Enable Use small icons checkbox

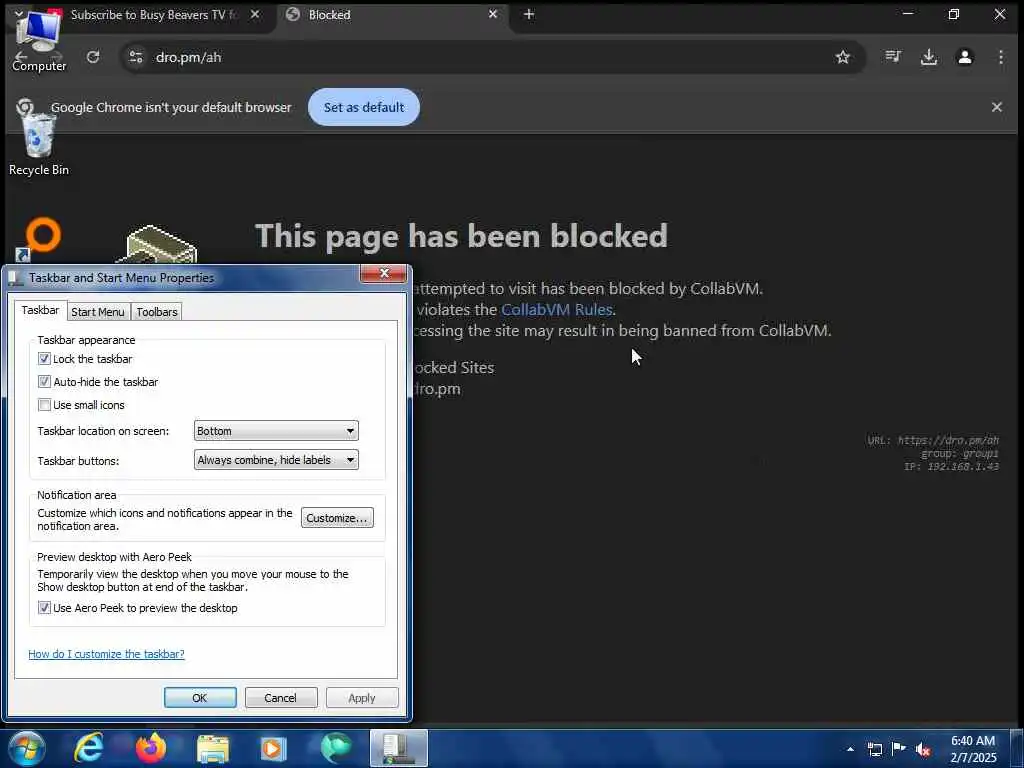coord(44,405)
